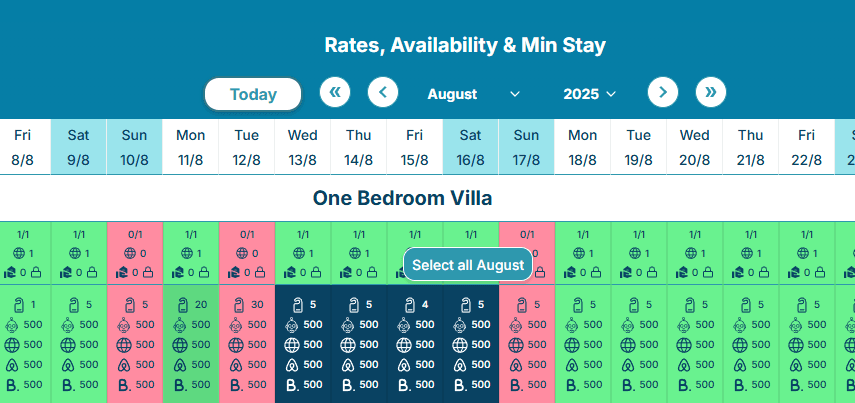
Task: Open the 2025 year dropdown
Action: click(x=589, y=94)
